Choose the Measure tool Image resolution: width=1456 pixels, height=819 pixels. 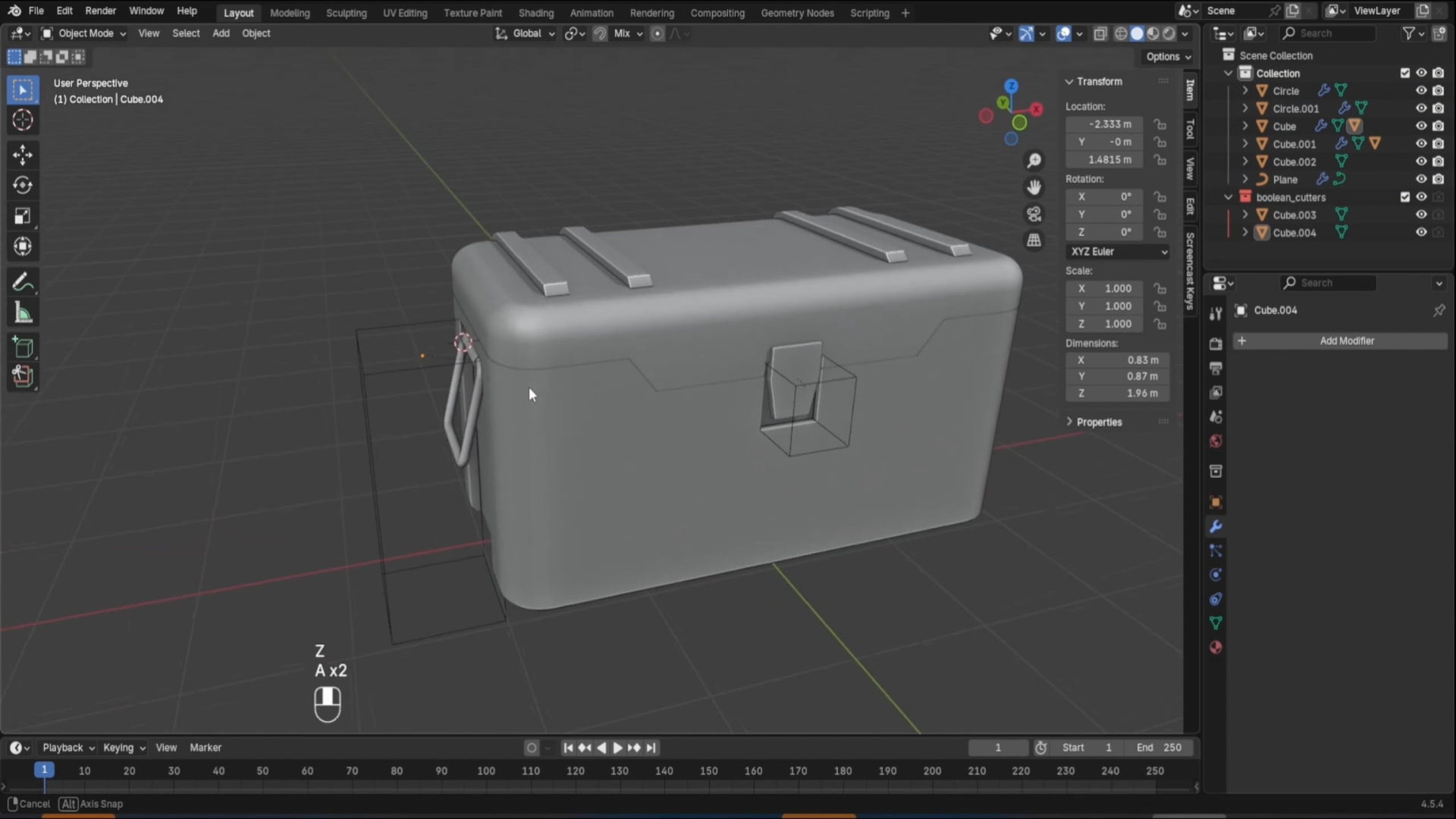23,313
